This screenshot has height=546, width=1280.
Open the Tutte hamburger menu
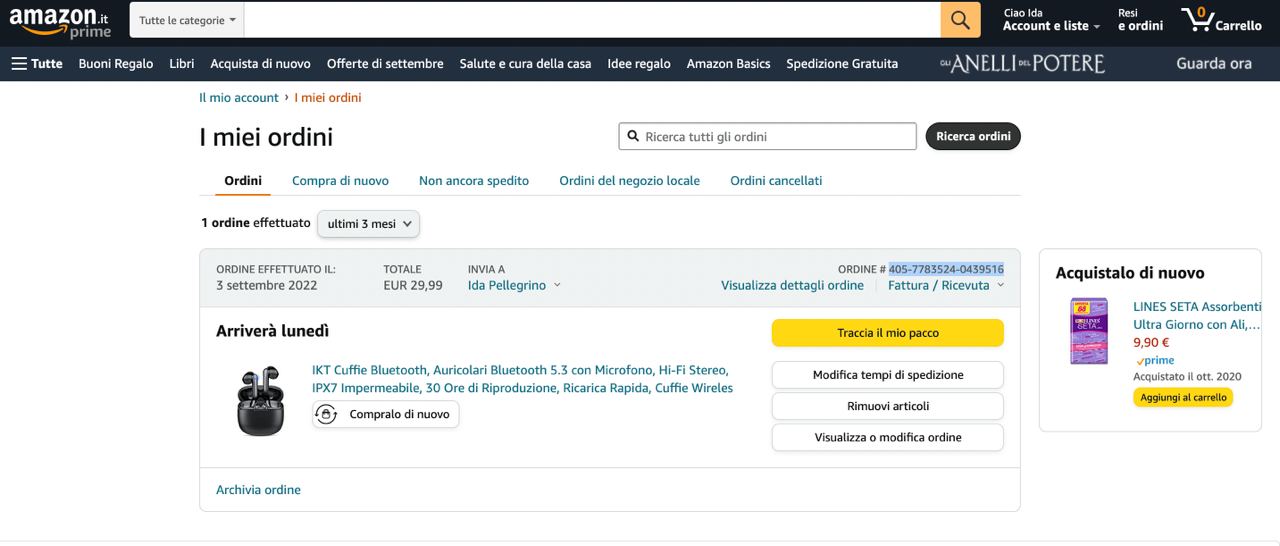click(x=37, y=63)
